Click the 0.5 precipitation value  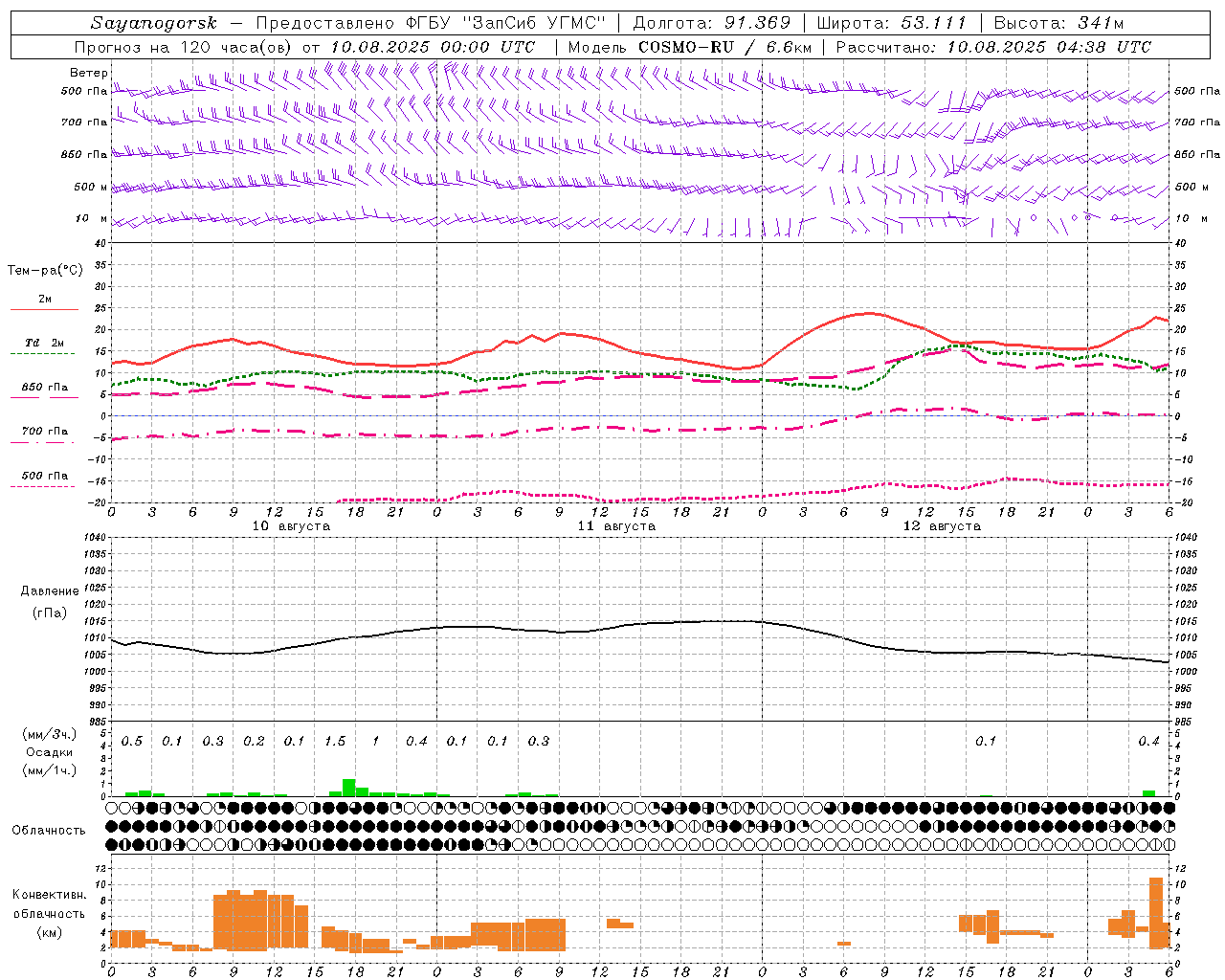pyautogui.click(x=132, y=742)
